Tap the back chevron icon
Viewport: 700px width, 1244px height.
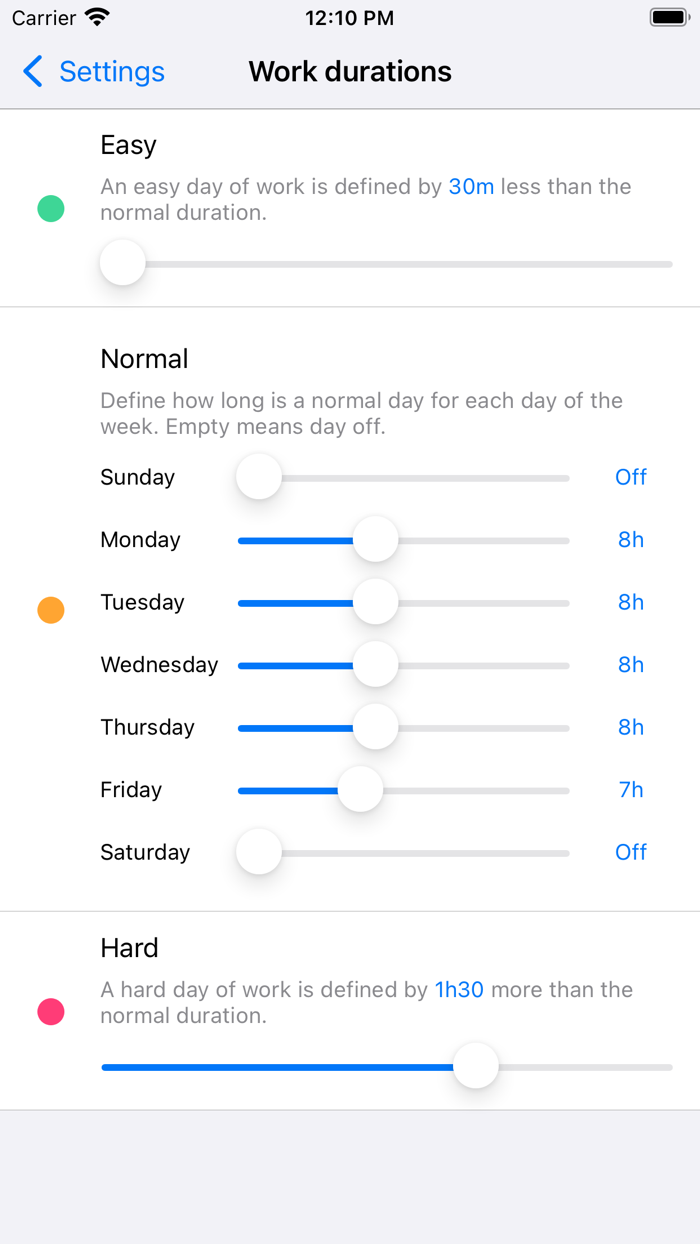tap(33, 72)
